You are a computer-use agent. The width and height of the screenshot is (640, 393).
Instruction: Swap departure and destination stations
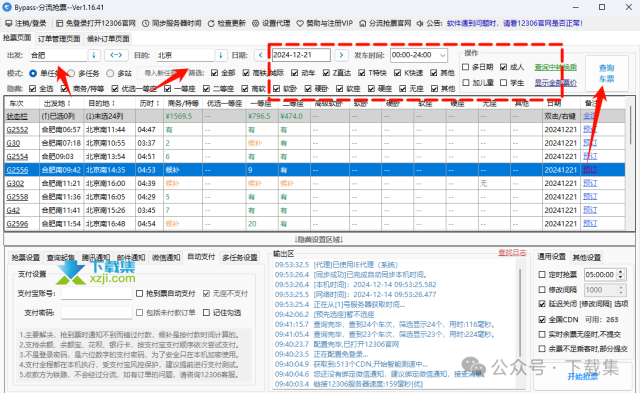(x=116, y=55)
